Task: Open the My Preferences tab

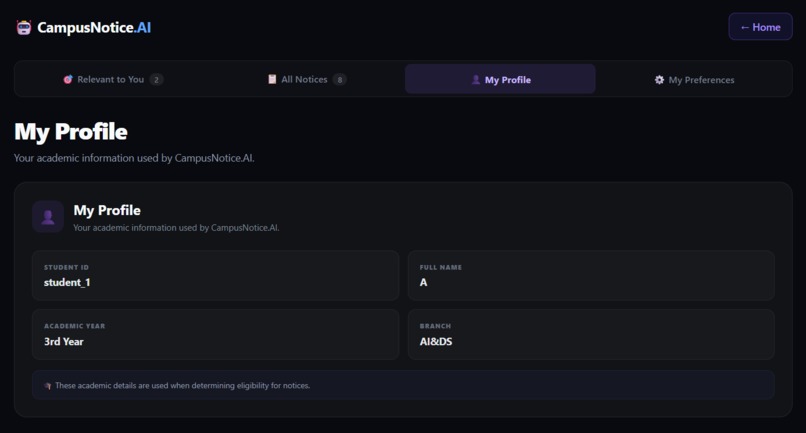Action: click(694, 79)
